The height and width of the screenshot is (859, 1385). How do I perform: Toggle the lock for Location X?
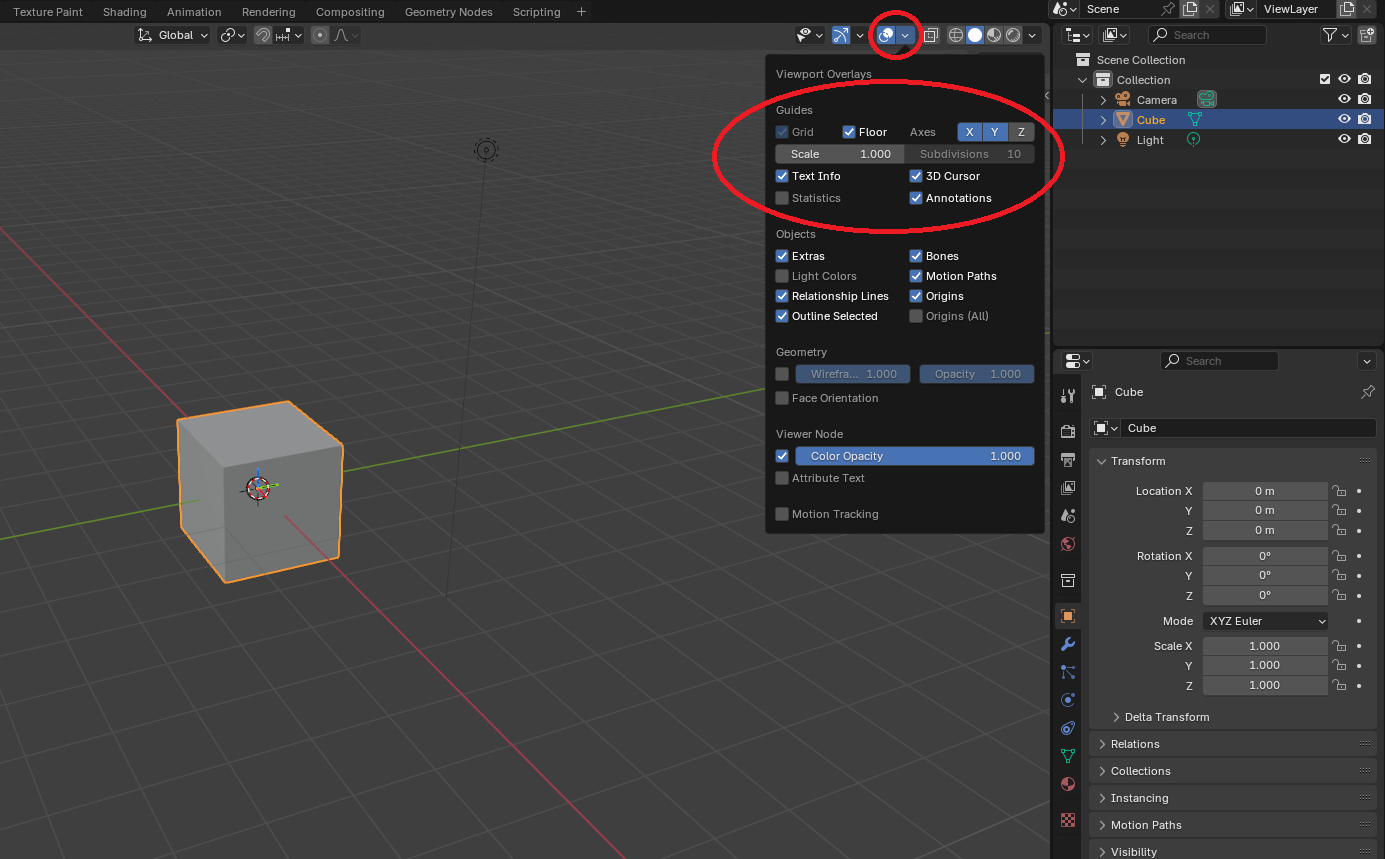(x=1339, y=491)
